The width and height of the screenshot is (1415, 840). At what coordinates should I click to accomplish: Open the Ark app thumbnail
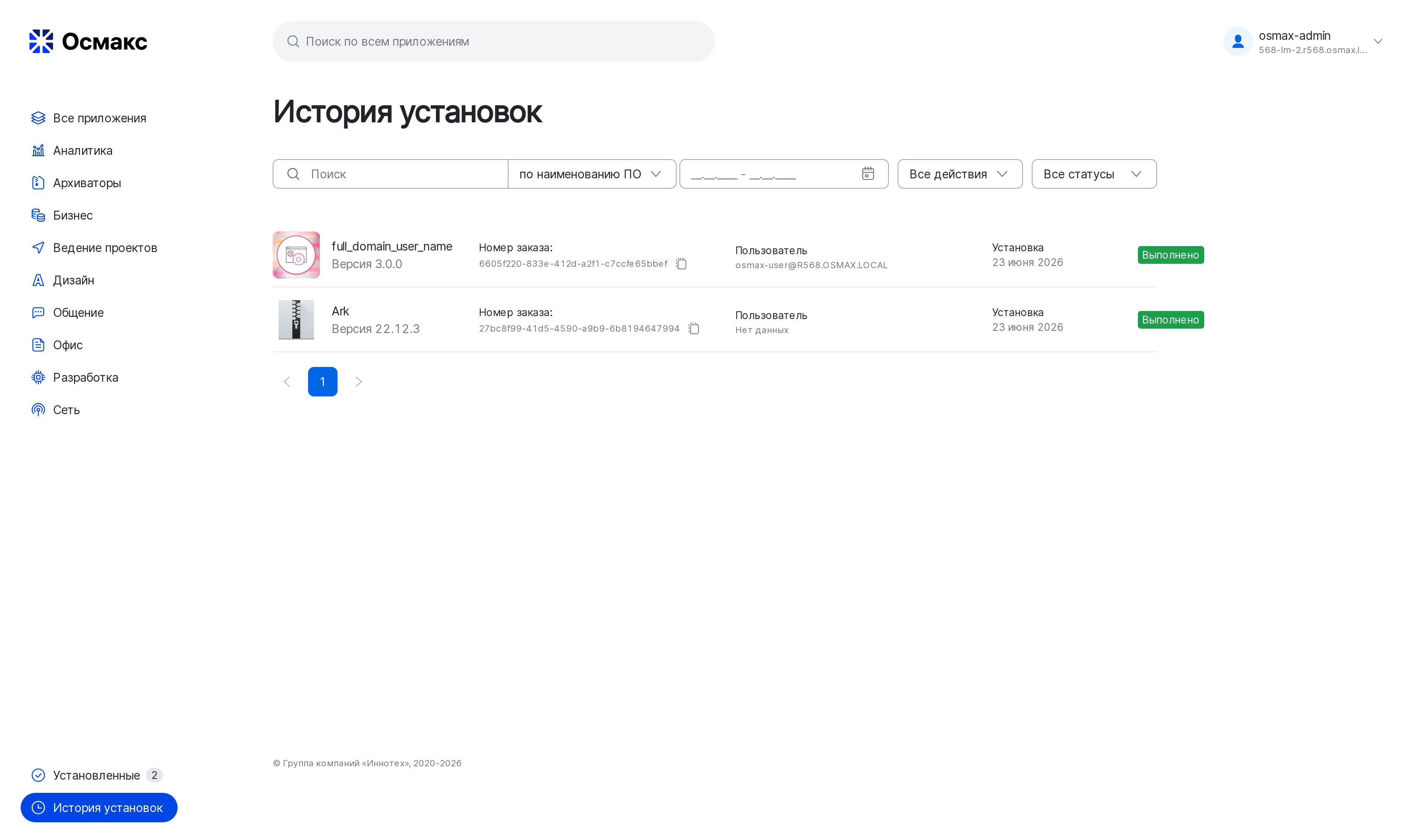pyautogui.click(x=296, y=319)
